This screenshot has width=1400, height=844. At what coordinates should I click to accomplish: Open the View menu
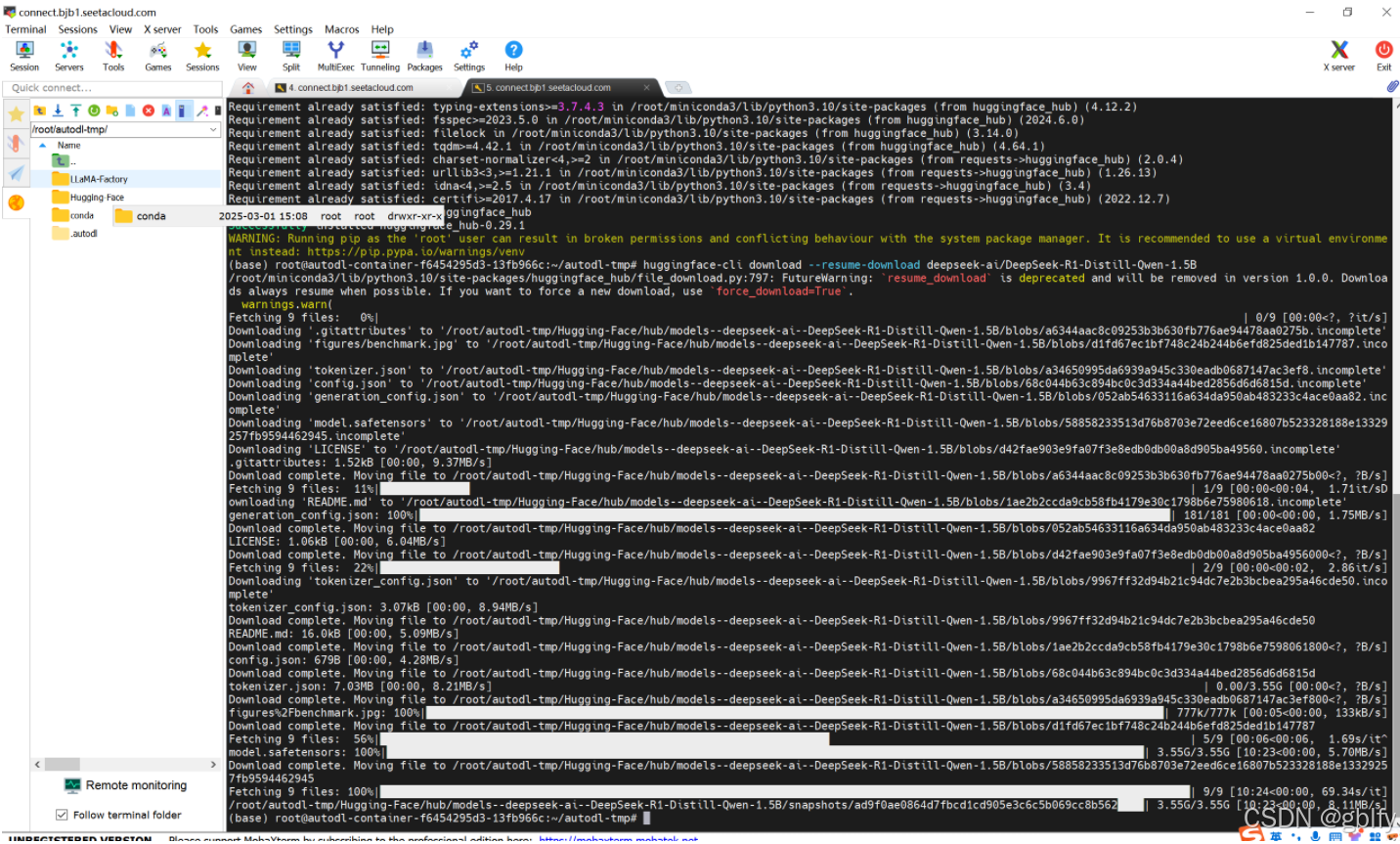(x=120, y=29)
